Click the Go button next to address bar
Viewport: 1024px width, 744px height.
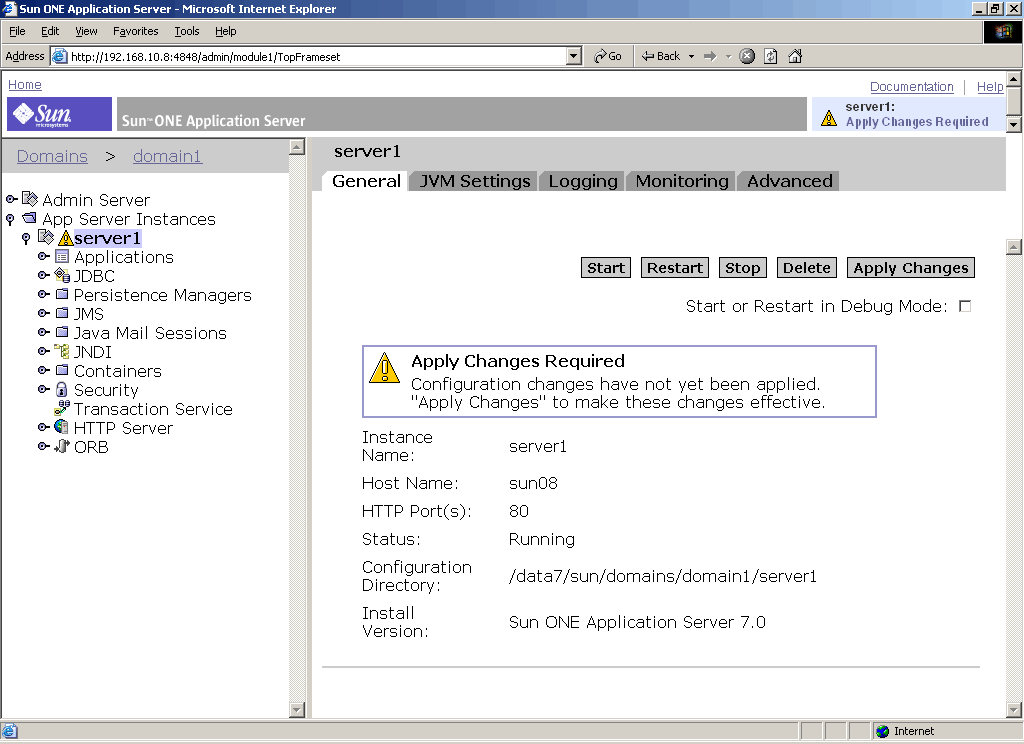tap(608, 56)
